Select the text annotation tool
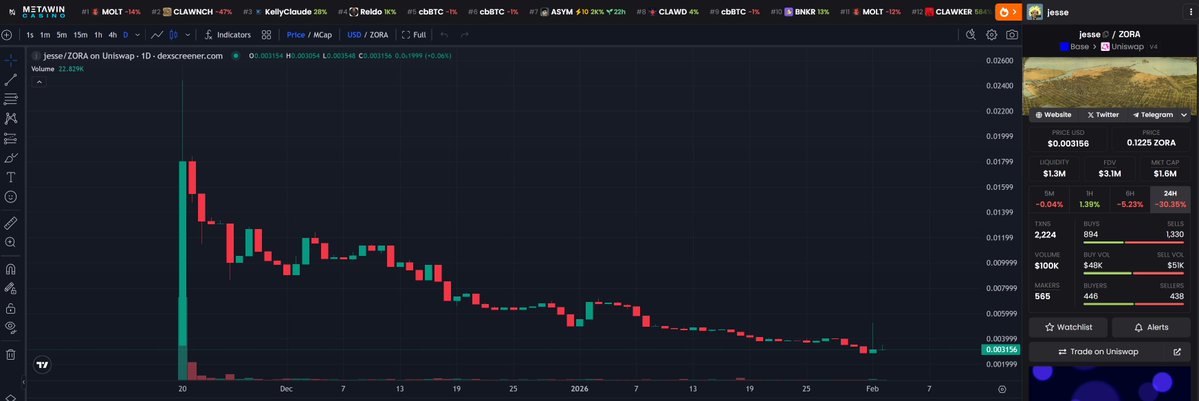This screenshot has height=401, width=1199. tap(11, 177)
